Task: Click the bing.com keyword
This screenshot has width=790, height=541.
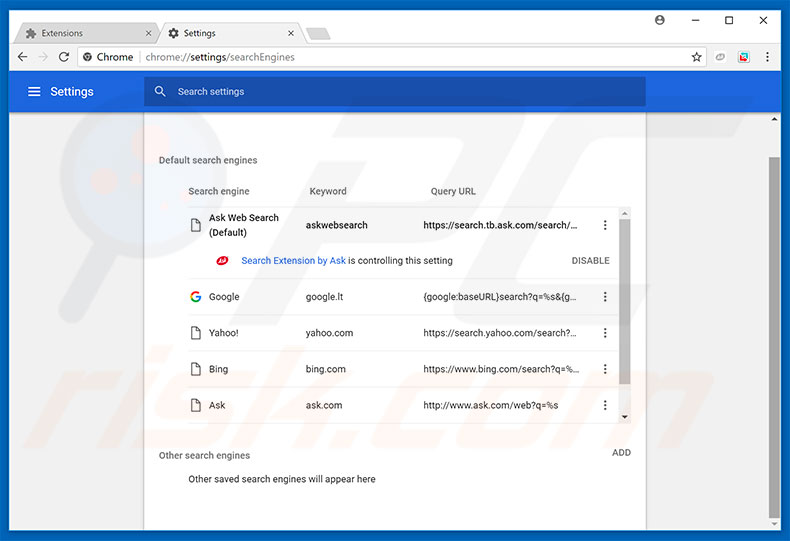Action: click(325, 369)
